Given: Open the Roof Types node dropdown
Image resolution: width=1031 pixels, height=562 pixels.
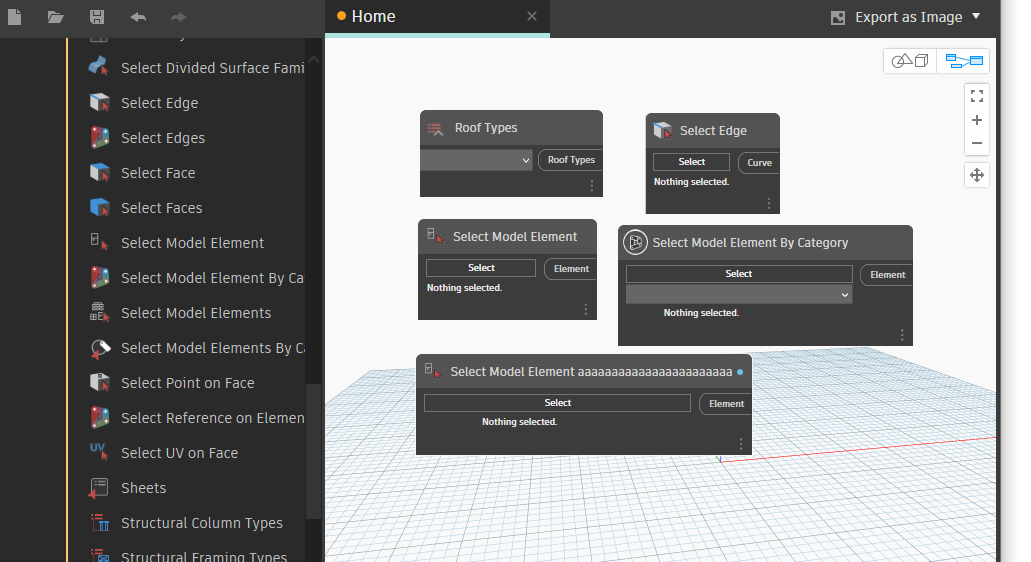Looking at the screenshot, I should coord(476,160).
